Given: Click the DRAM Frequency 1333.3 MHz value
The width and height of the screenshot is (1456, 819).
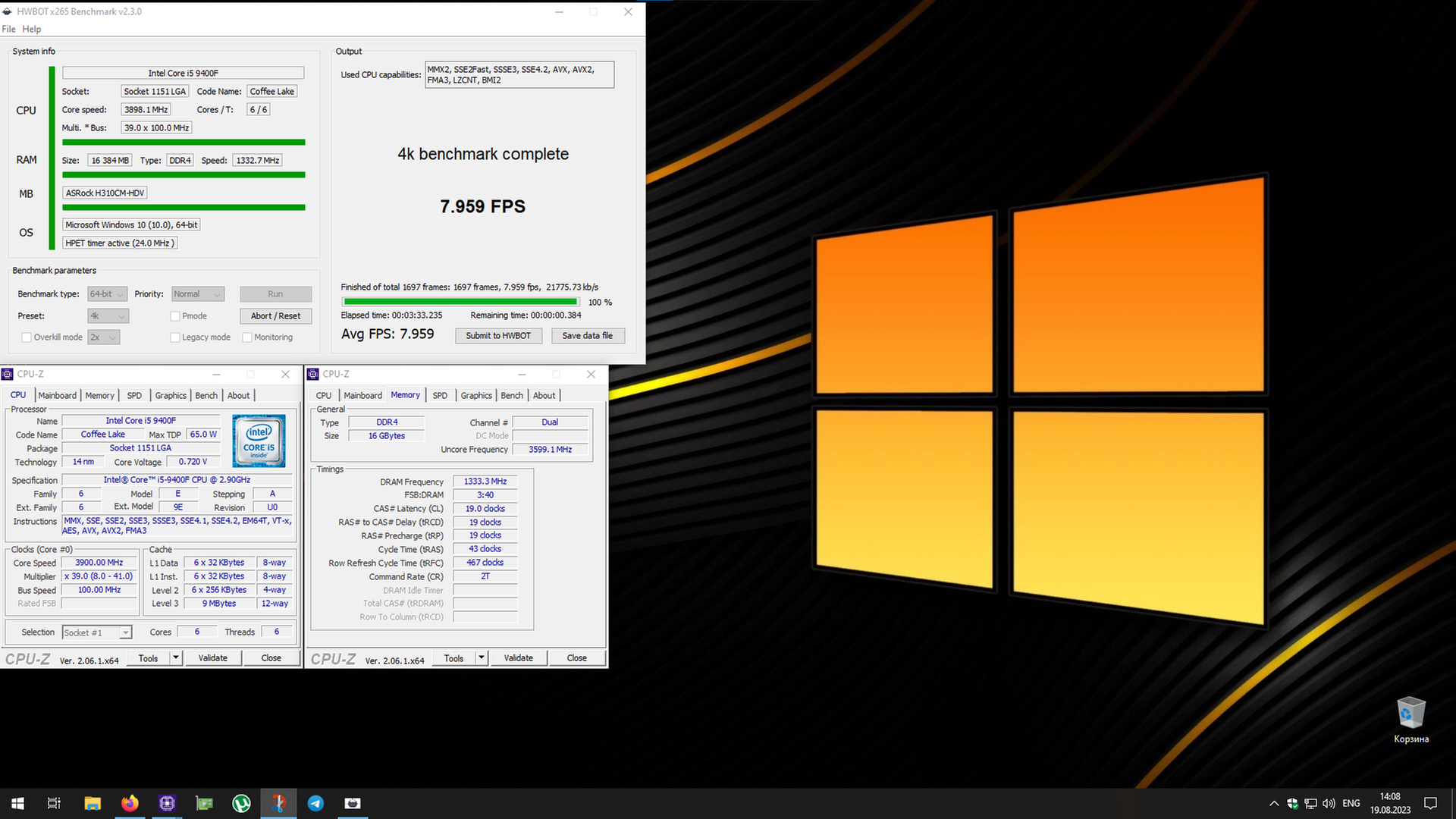Looking at the screenshot, I should click(x=485, y=482).
